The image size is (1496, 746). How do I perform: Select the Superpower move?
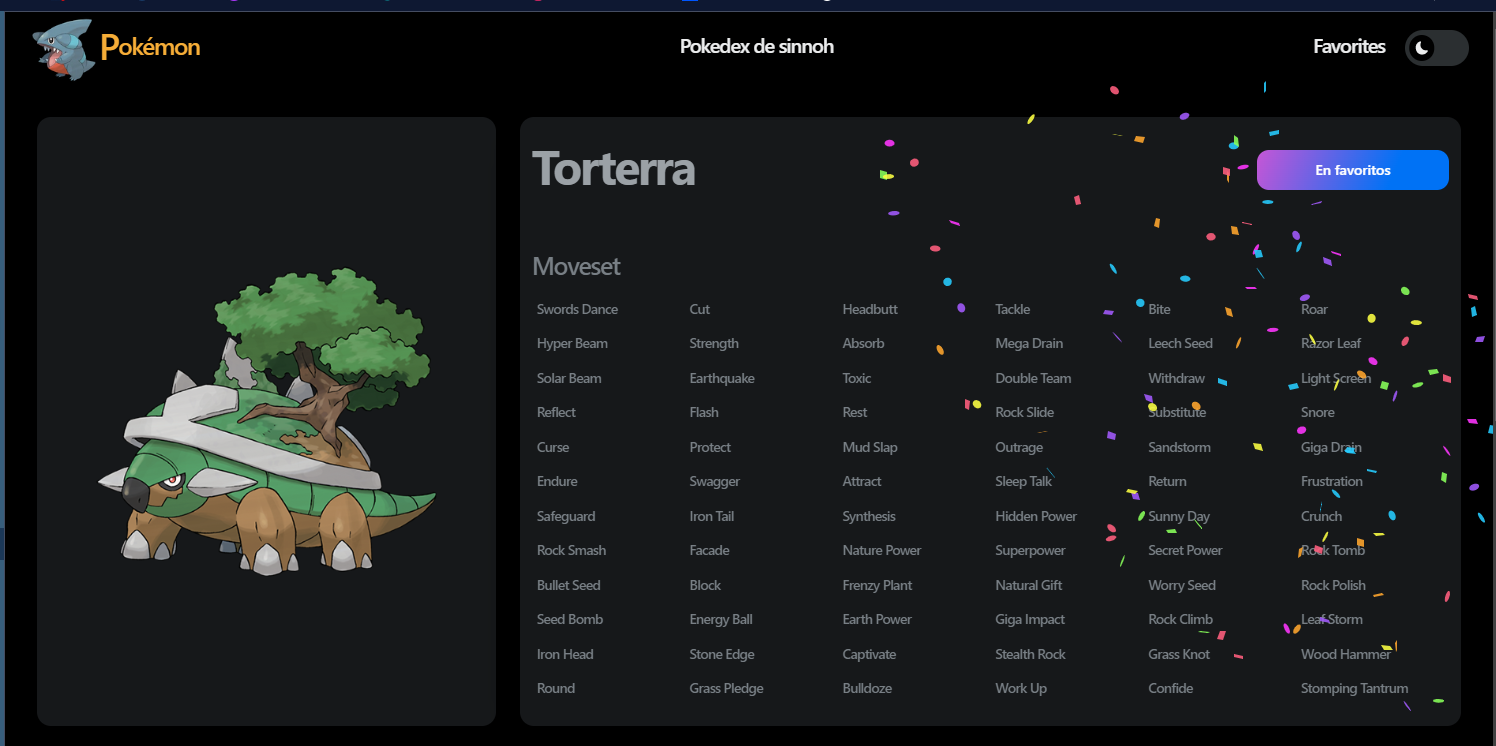[x=1030, y=550]
